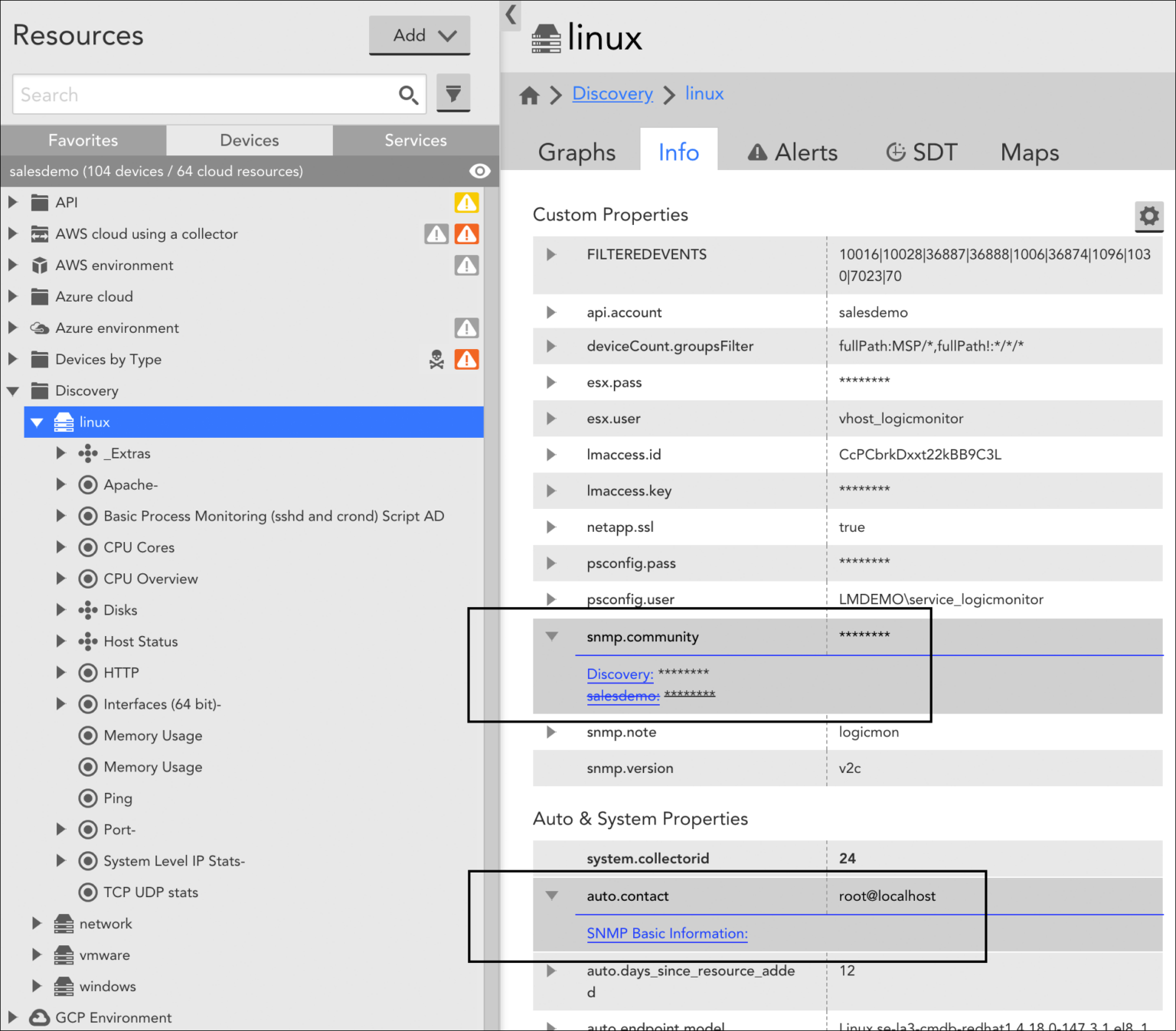Open the Add dropdown in Resources panel
The height and width of the screenshot is (1031, 1176).
[420, 34]
